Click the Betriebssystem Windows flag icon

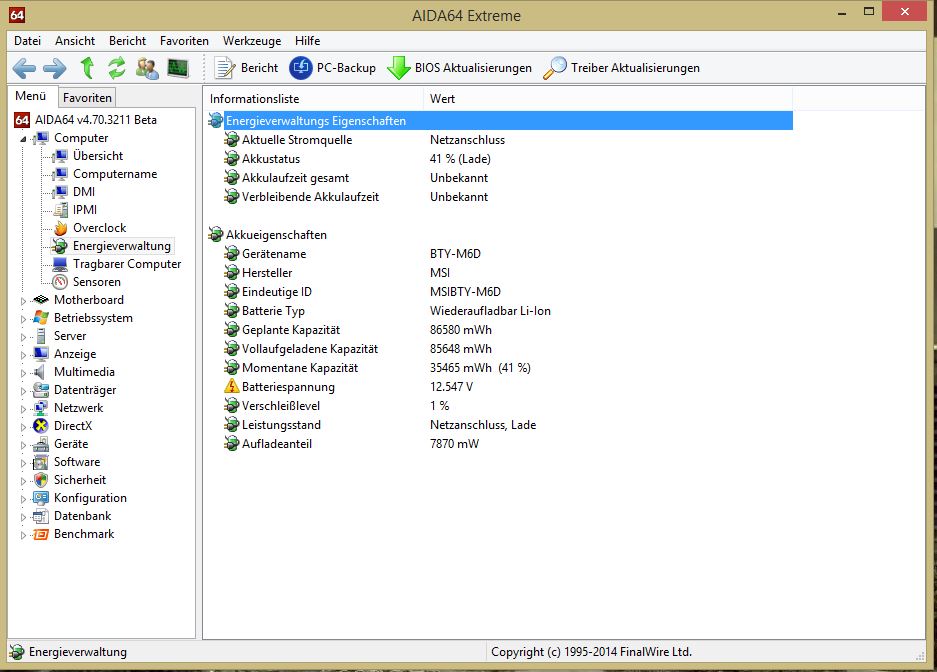coord(41,318)
